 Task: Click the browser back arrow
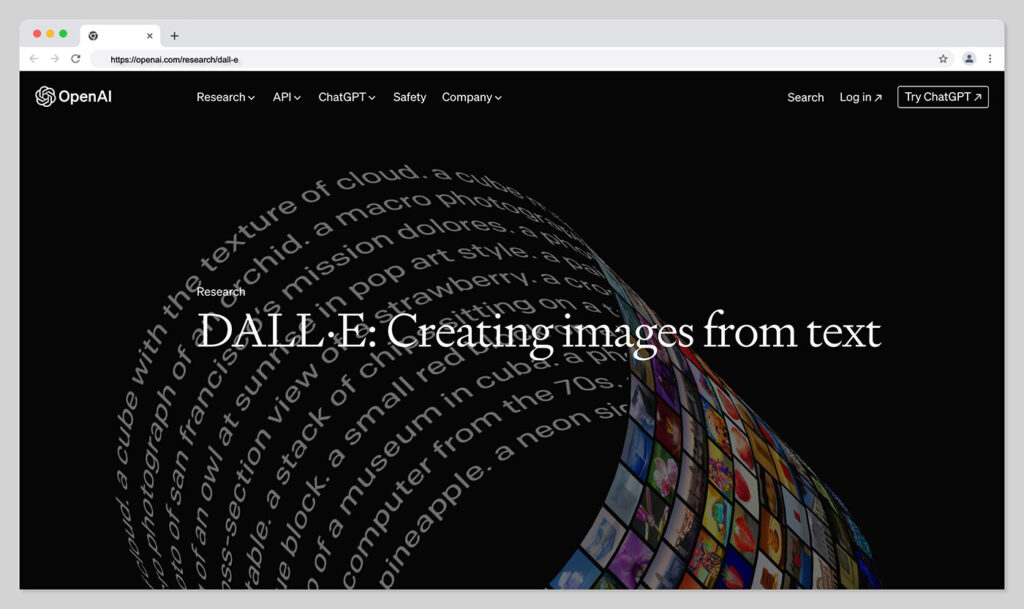34,59
